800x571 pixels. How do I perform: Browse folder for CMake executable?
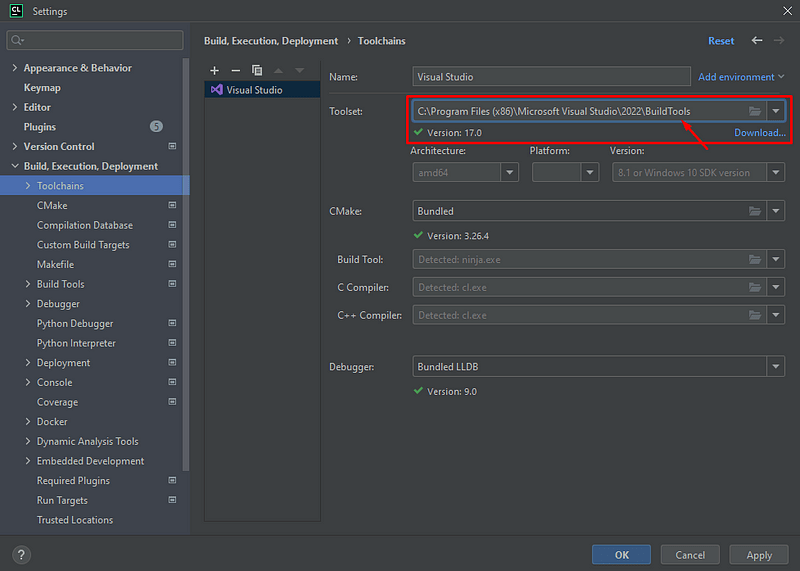tap(755, 211)
